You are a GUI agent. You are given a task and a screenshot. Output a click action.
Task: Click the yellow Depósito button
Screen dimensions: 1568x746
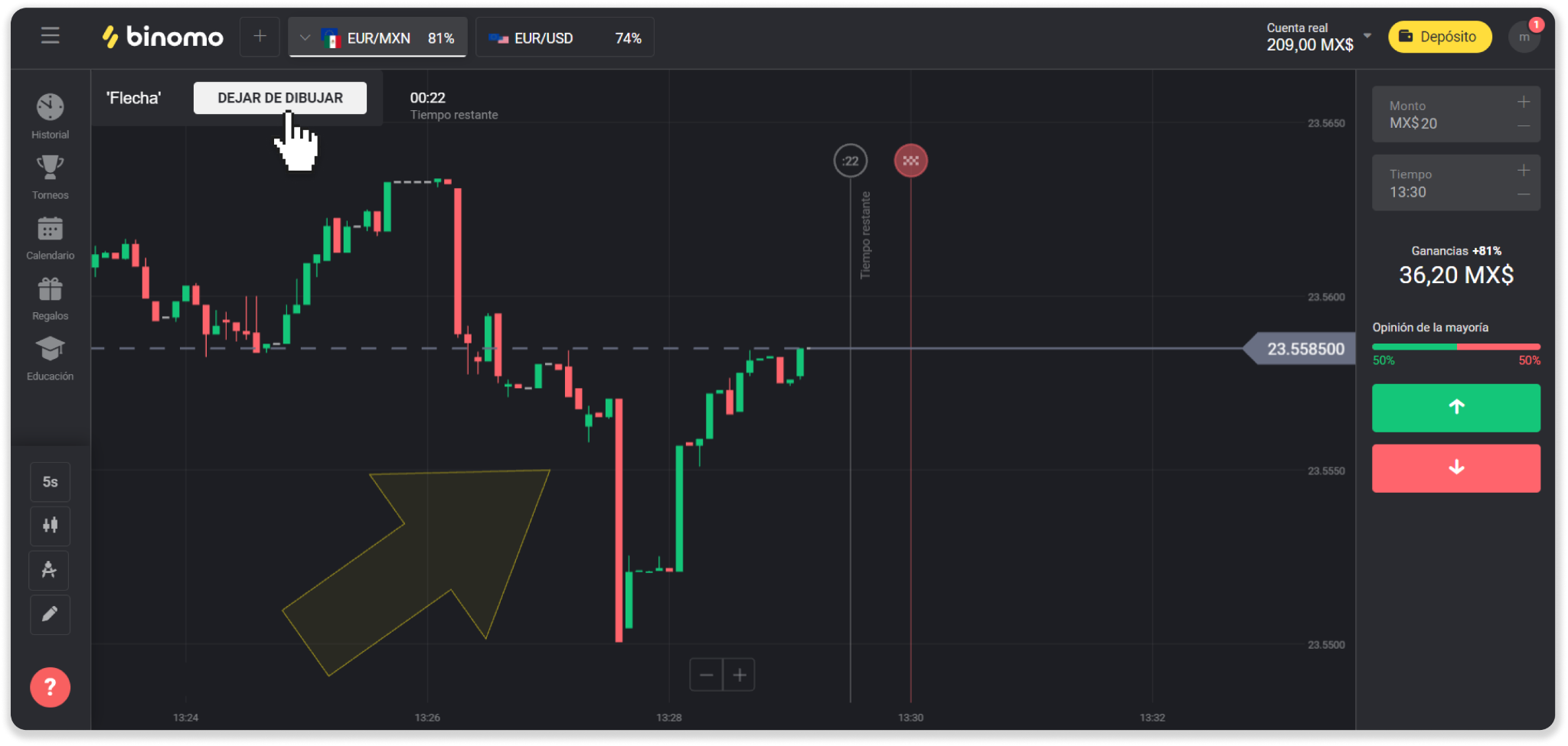pyautogui.click(x=1439, y=37)
